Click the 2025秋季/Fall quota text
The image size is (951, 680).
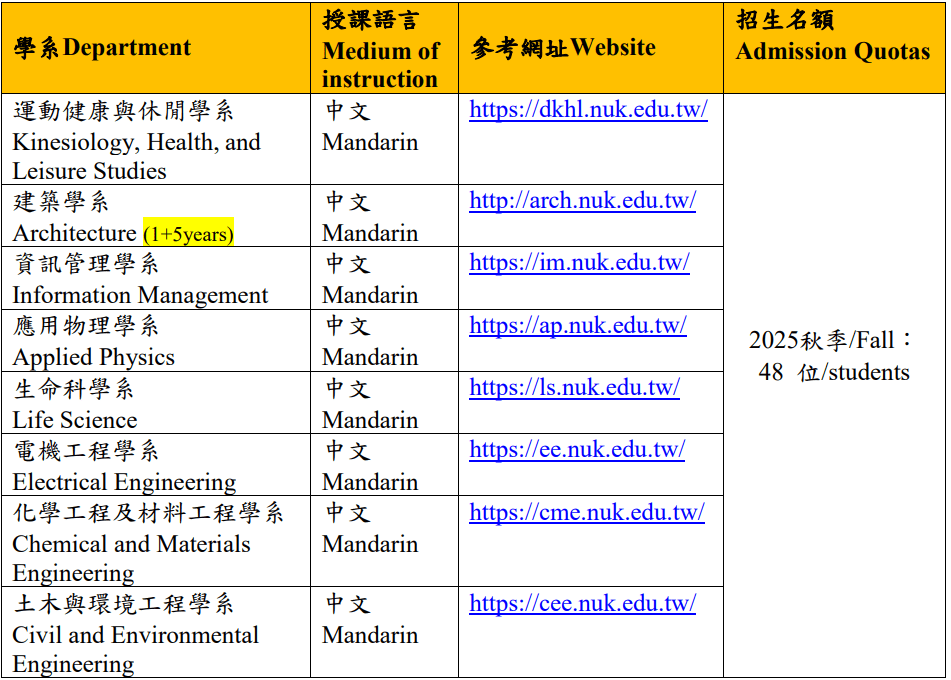tap(830, 340)
